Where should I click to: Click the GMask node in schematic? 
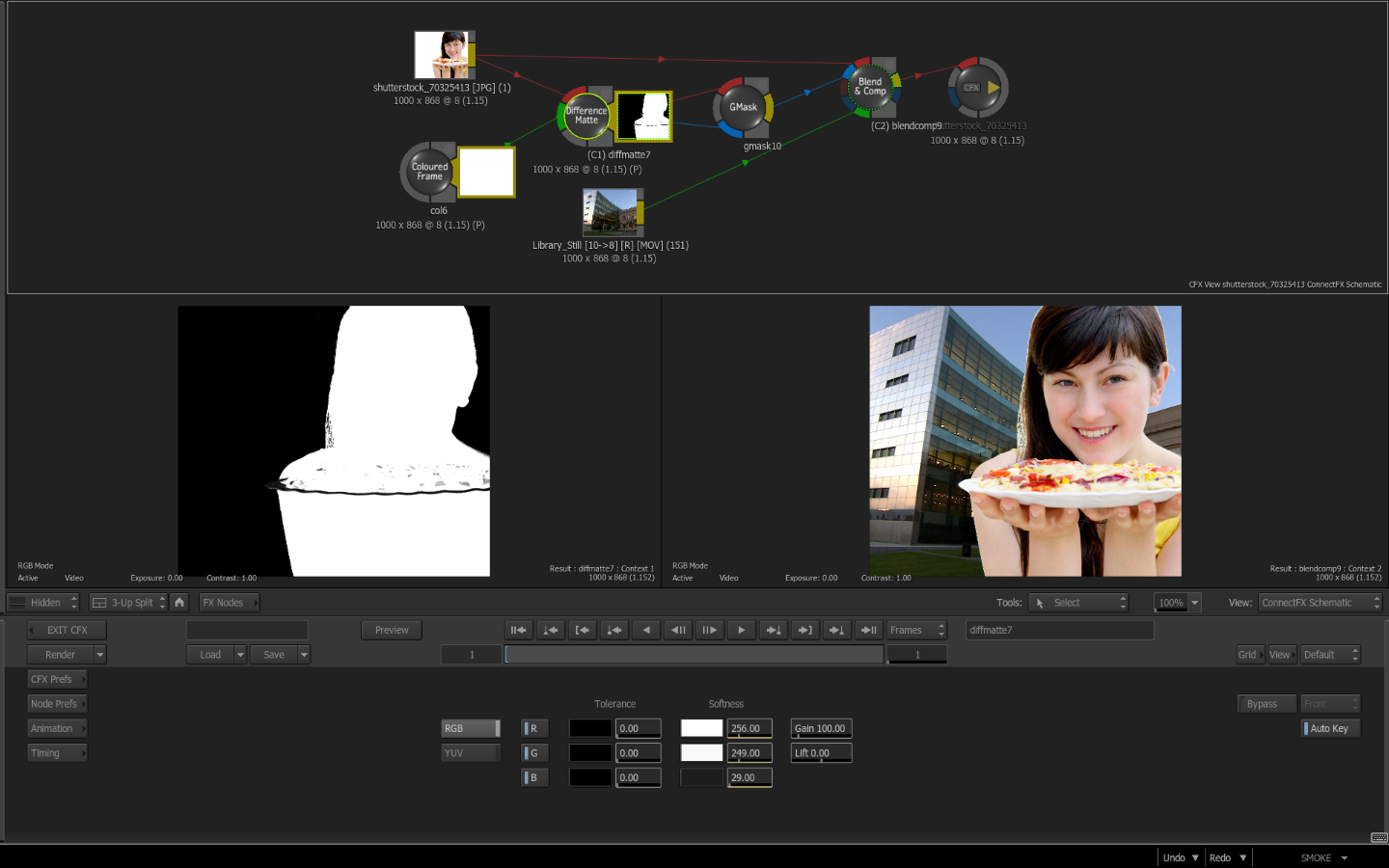742,107
